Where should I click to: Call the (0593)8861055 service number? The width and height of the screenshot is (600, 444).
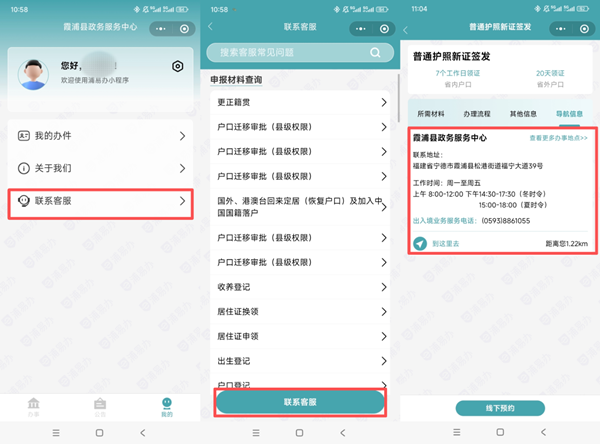coord(505,221)
